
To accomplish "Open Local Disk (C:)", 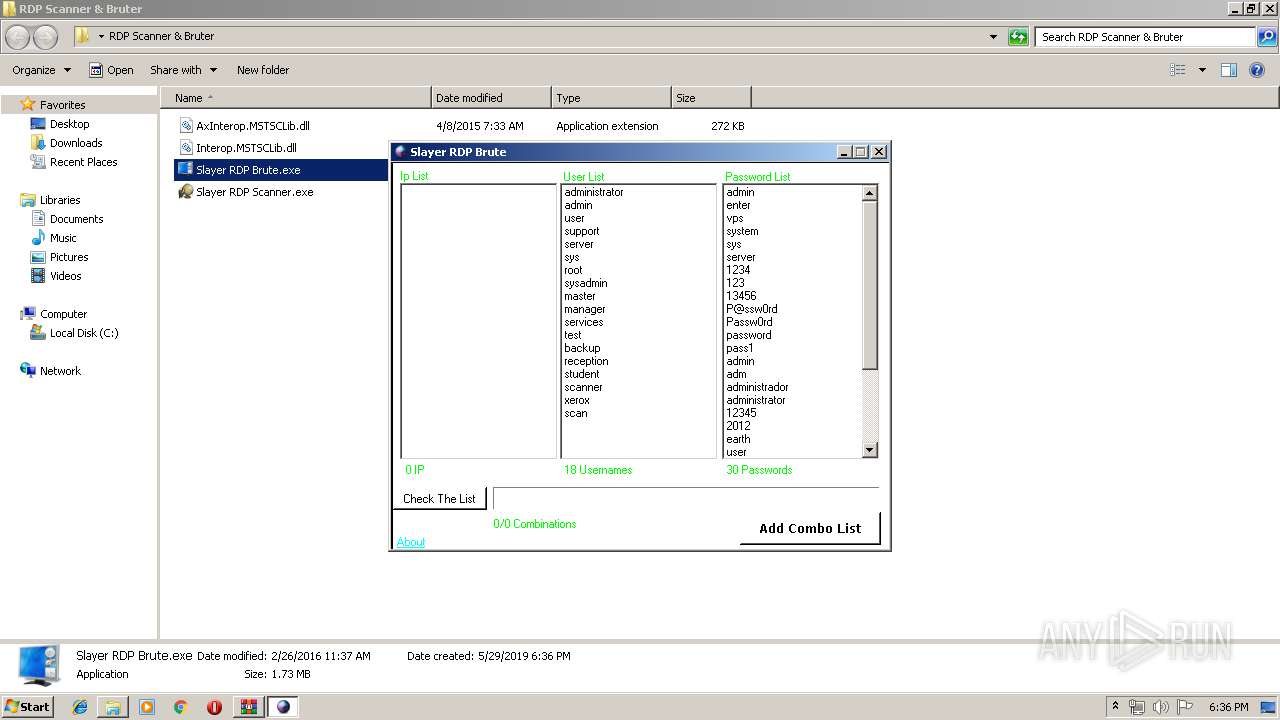I will pyautogui.click(x=84, y=333).
